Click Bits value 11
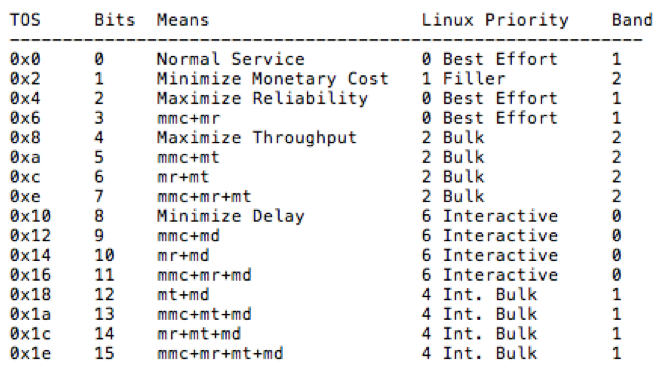Image resolution: width=672 pixels, height=379 pixels. pos(104,275)
